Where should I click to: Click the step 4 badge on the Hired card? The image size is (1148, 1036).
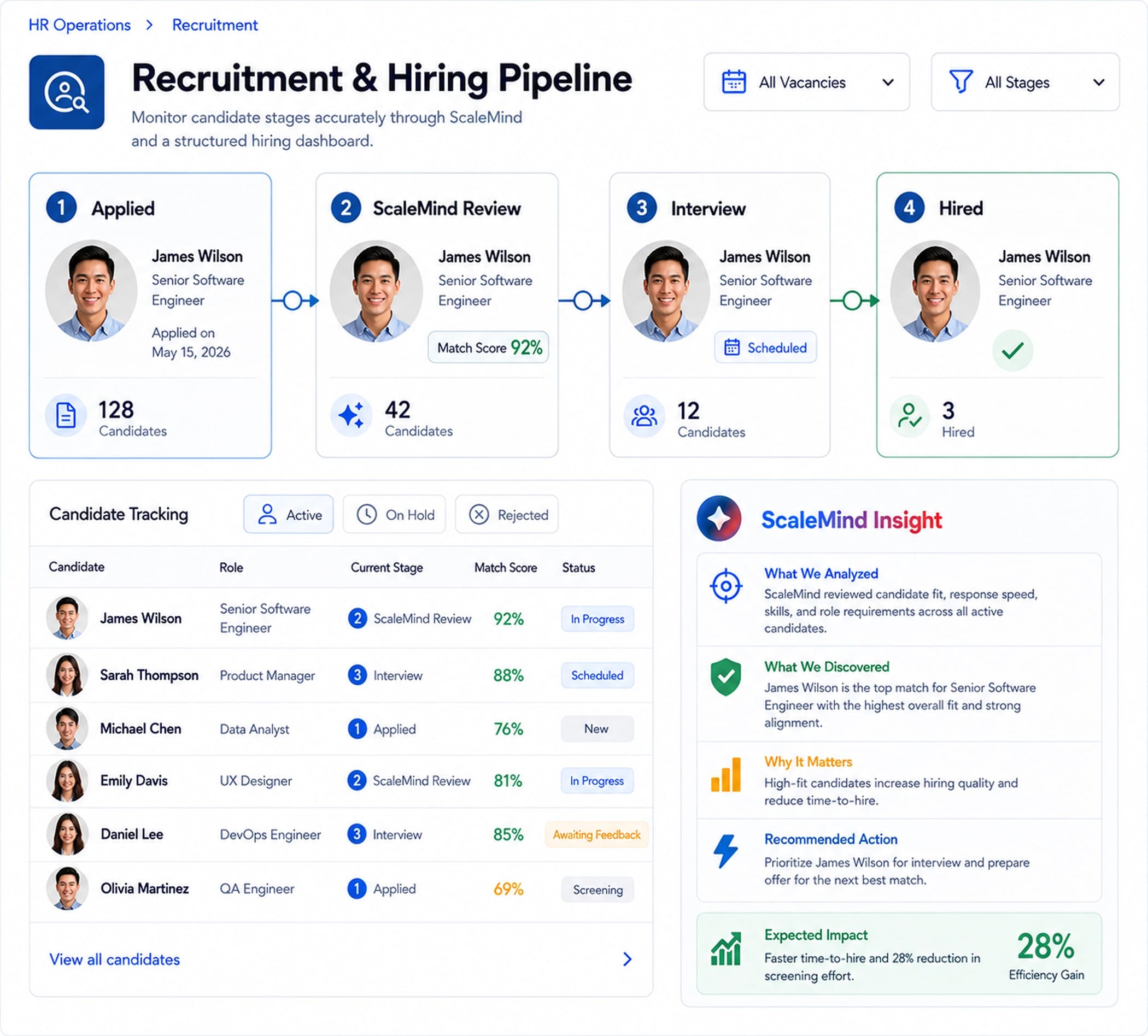click(910, 208)
